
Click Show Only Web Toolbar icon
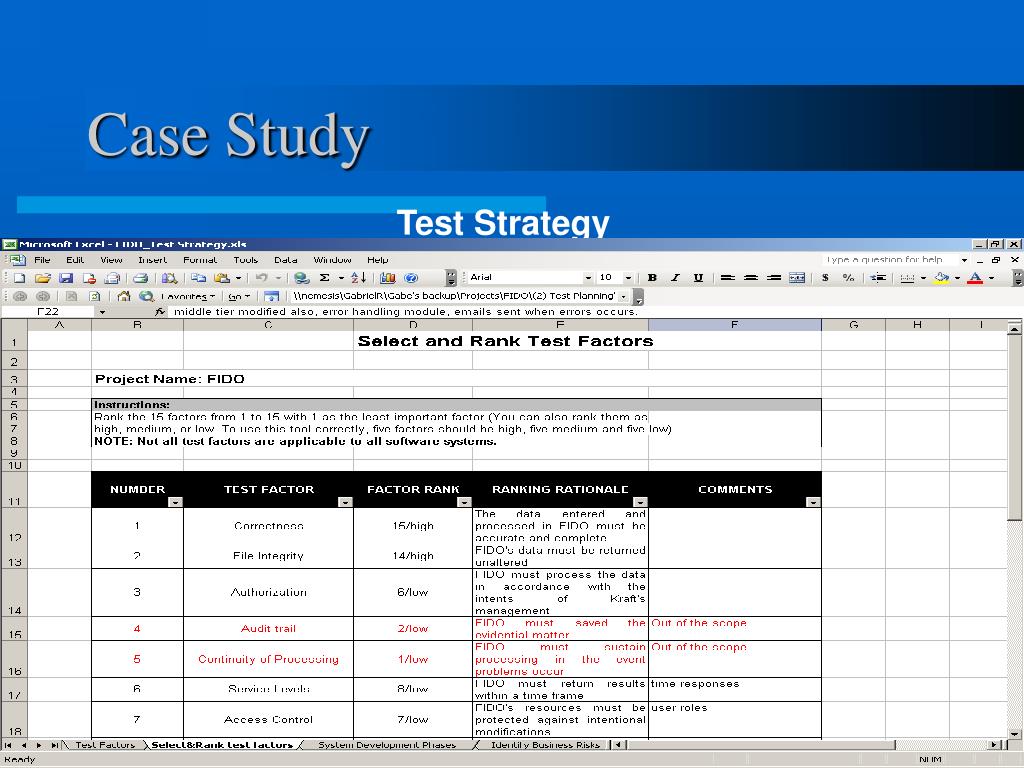pyautogui.click(x=272, y=296)
